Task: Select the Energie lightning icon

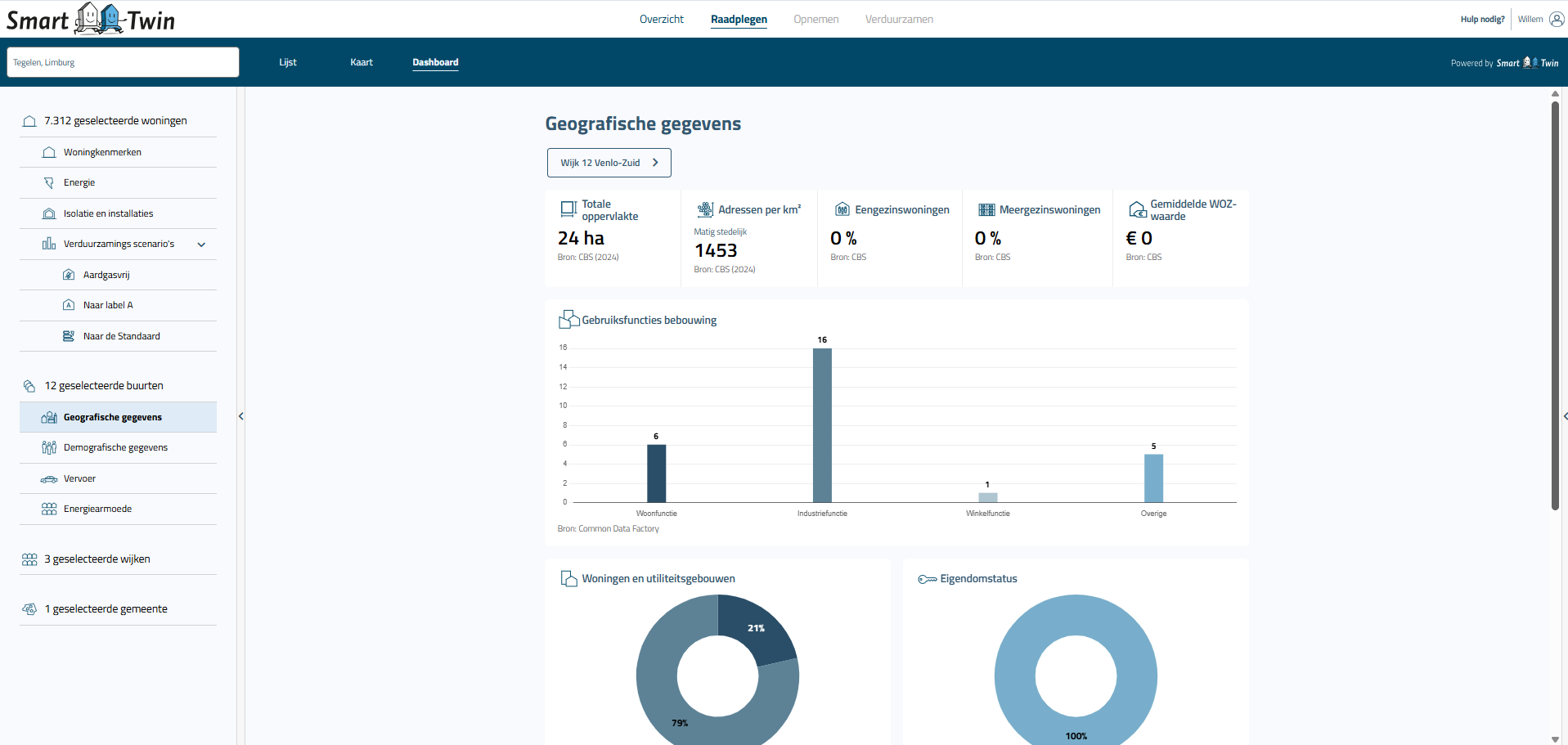Action: [49, 182]
